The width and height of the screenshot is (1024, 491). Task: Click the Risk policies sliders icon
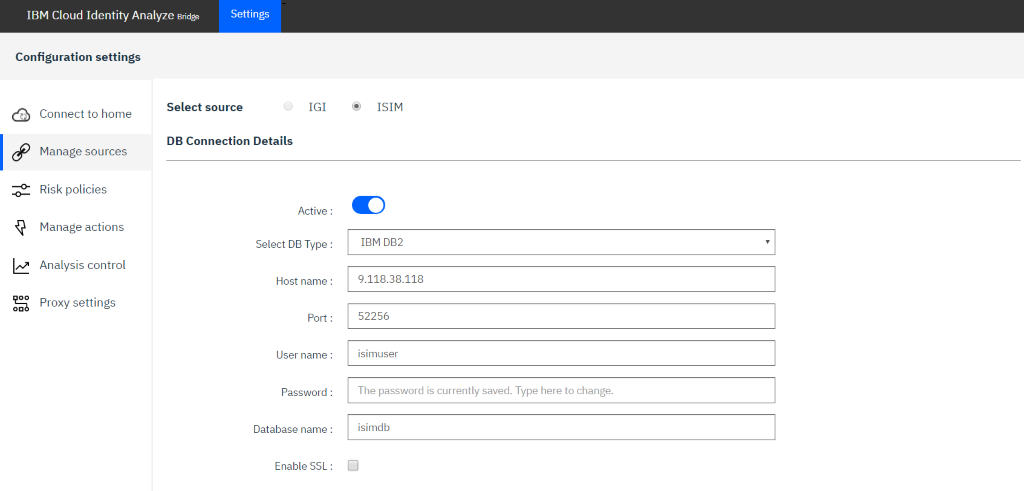(x=22, y=190)
